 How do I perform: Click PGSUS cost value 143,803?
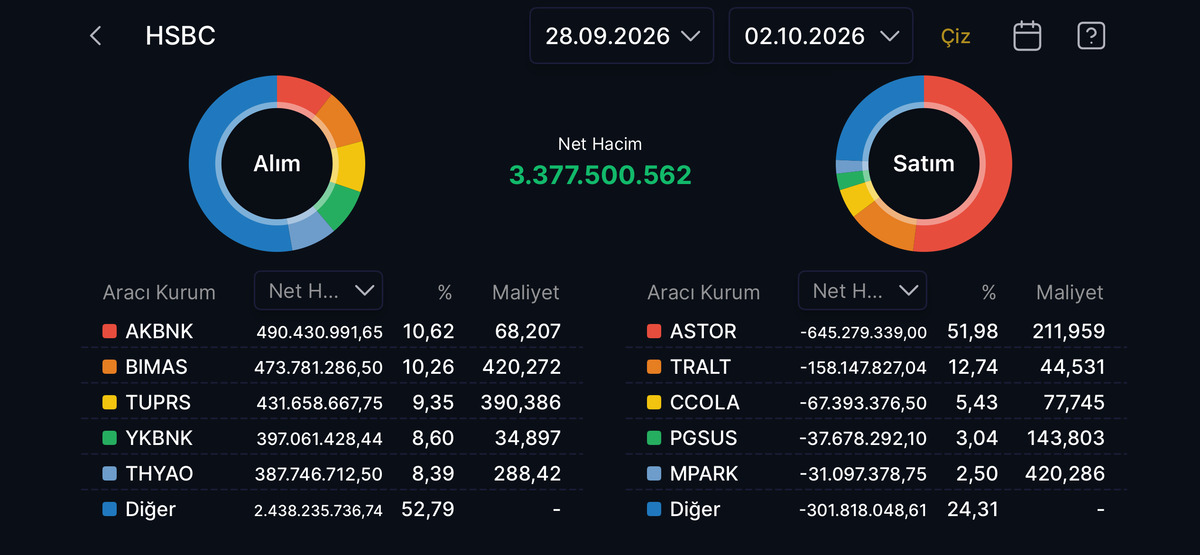tap(1066, 438)
